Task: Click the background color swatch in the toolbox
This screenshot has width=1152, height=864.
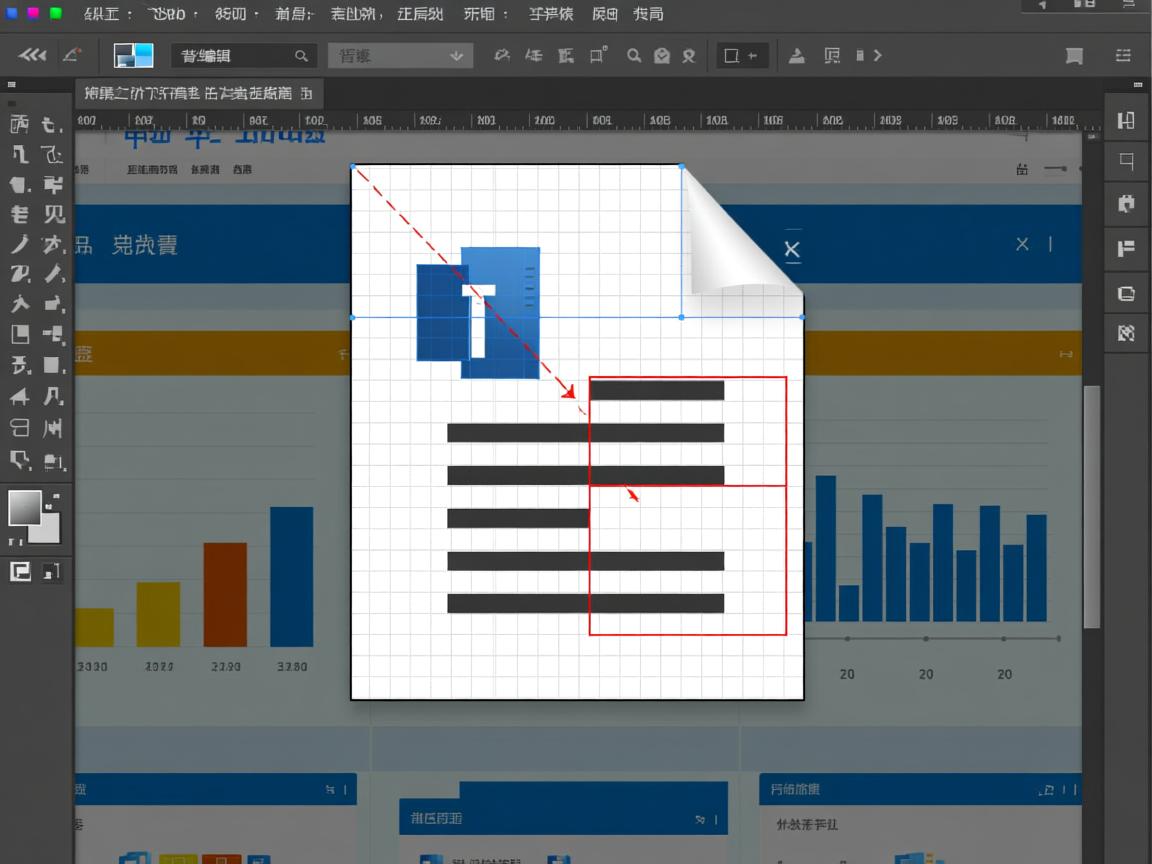Action: (x=45, y=527)
